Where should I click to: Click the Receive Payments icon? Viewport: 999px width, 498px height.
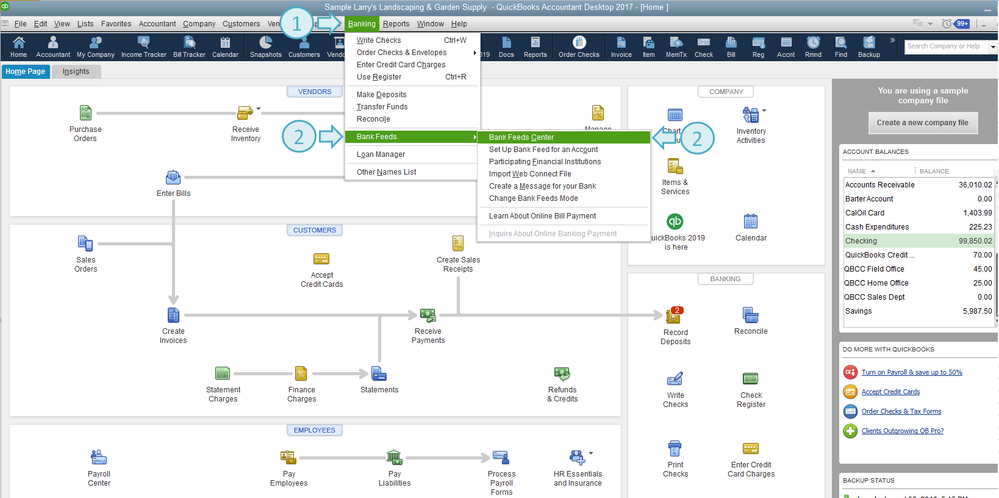(428, 315)
